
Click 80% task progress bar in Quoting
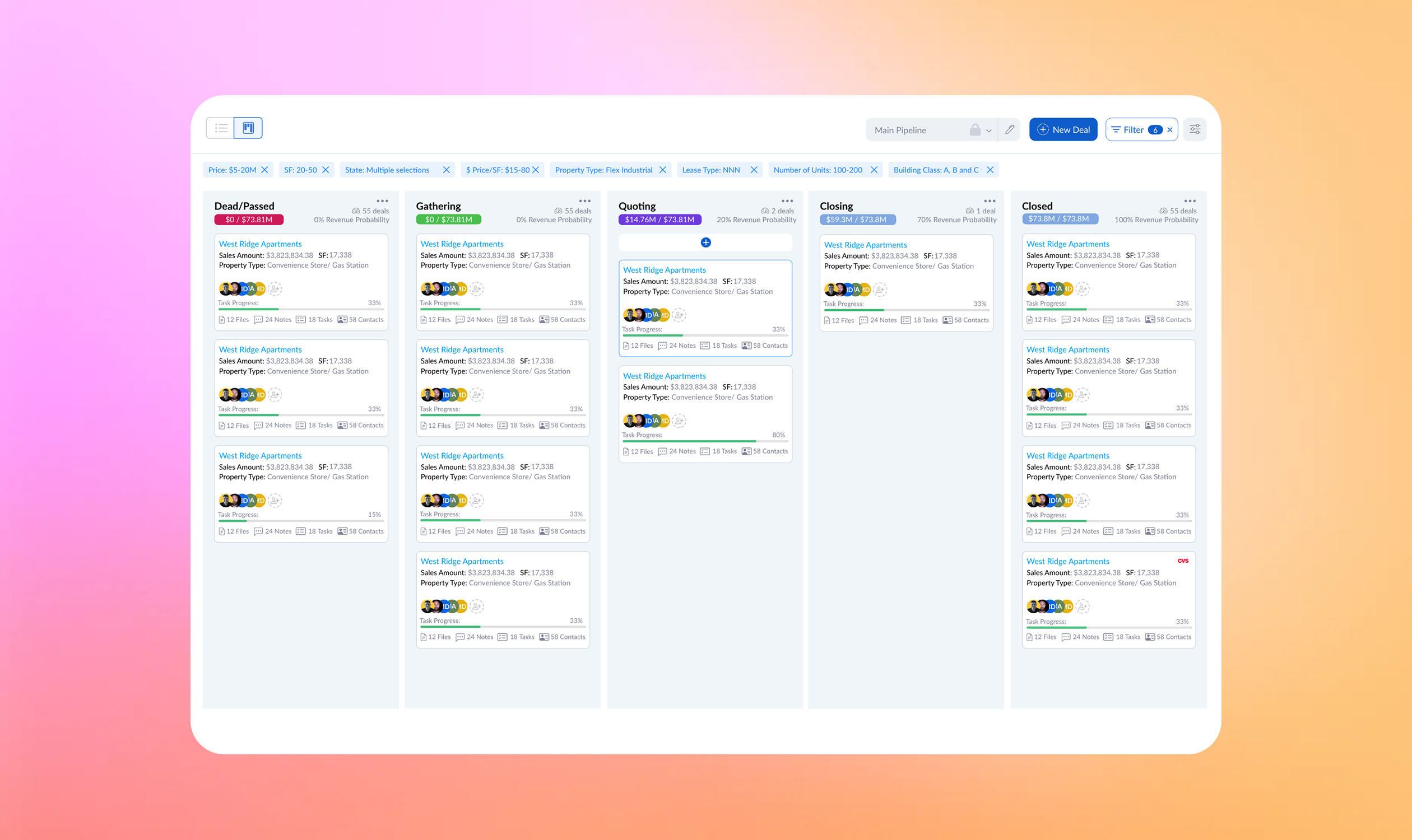click(705, 441)
